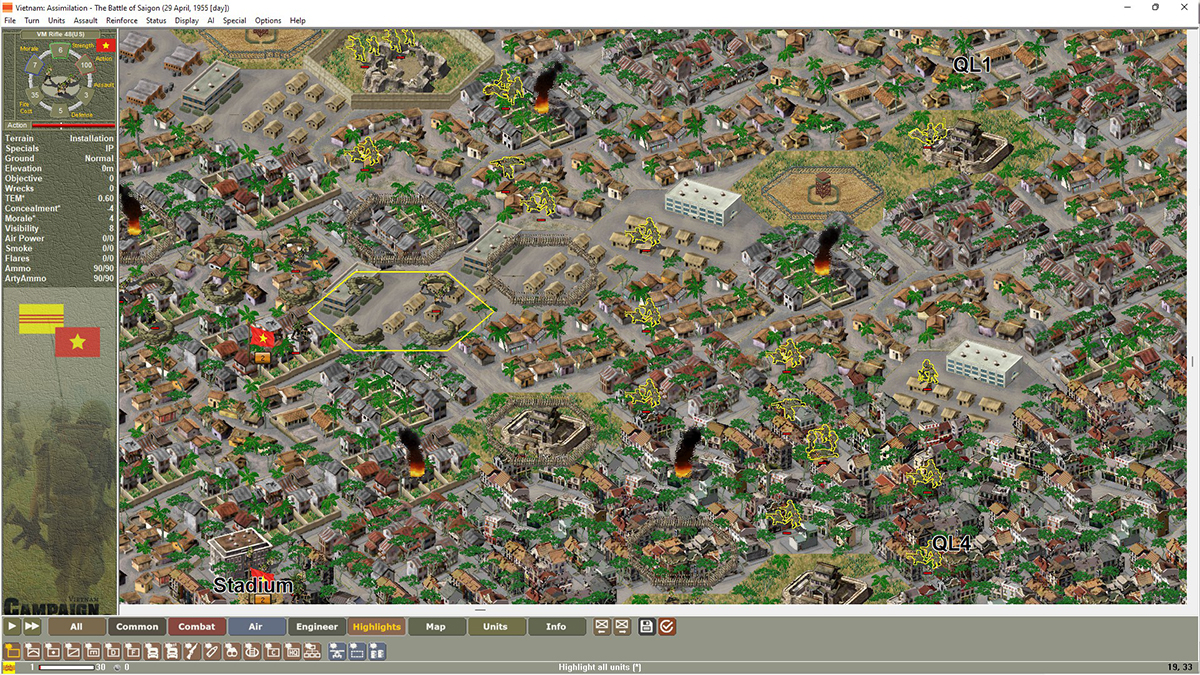Viewport: 1200px width, 675px height.
Task: Open the AI menu
Action: pyautogui.click(x=210, y=20)
